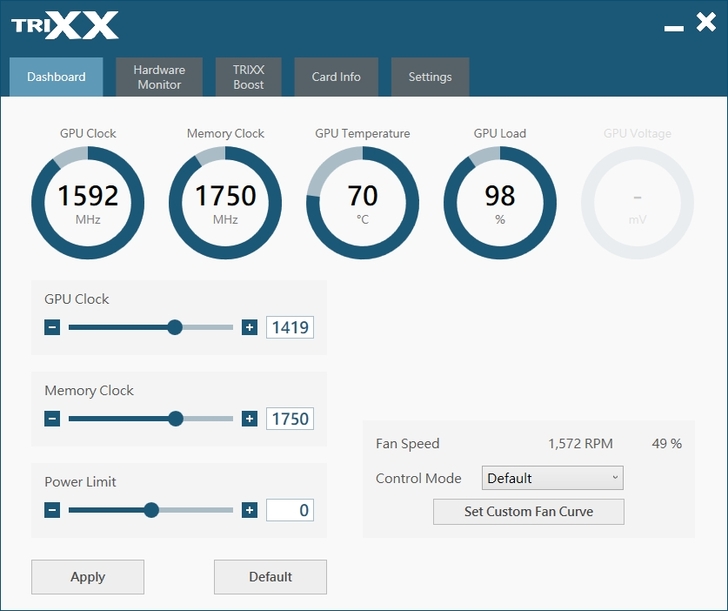The image size is (728, 611).
Task: Increase Memory Clock with plus icon
Action: 250,419
